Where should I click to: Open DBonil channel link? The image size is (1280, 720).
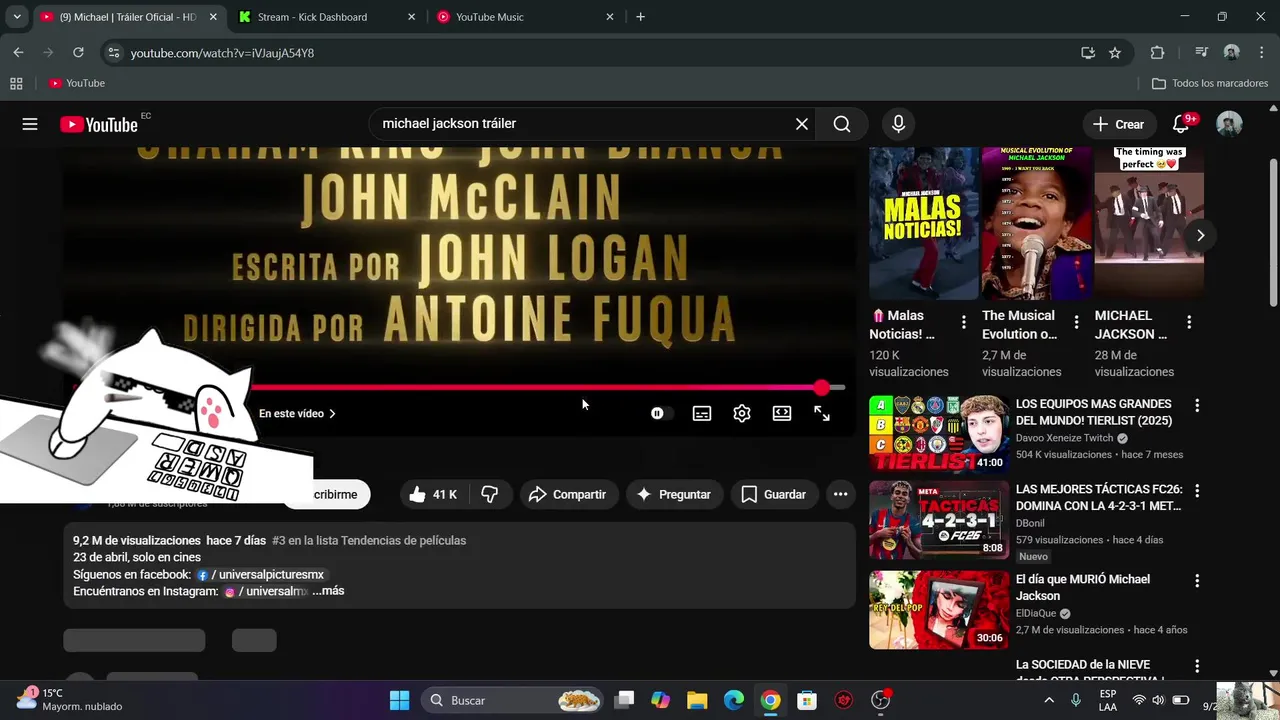point(1029,523)
